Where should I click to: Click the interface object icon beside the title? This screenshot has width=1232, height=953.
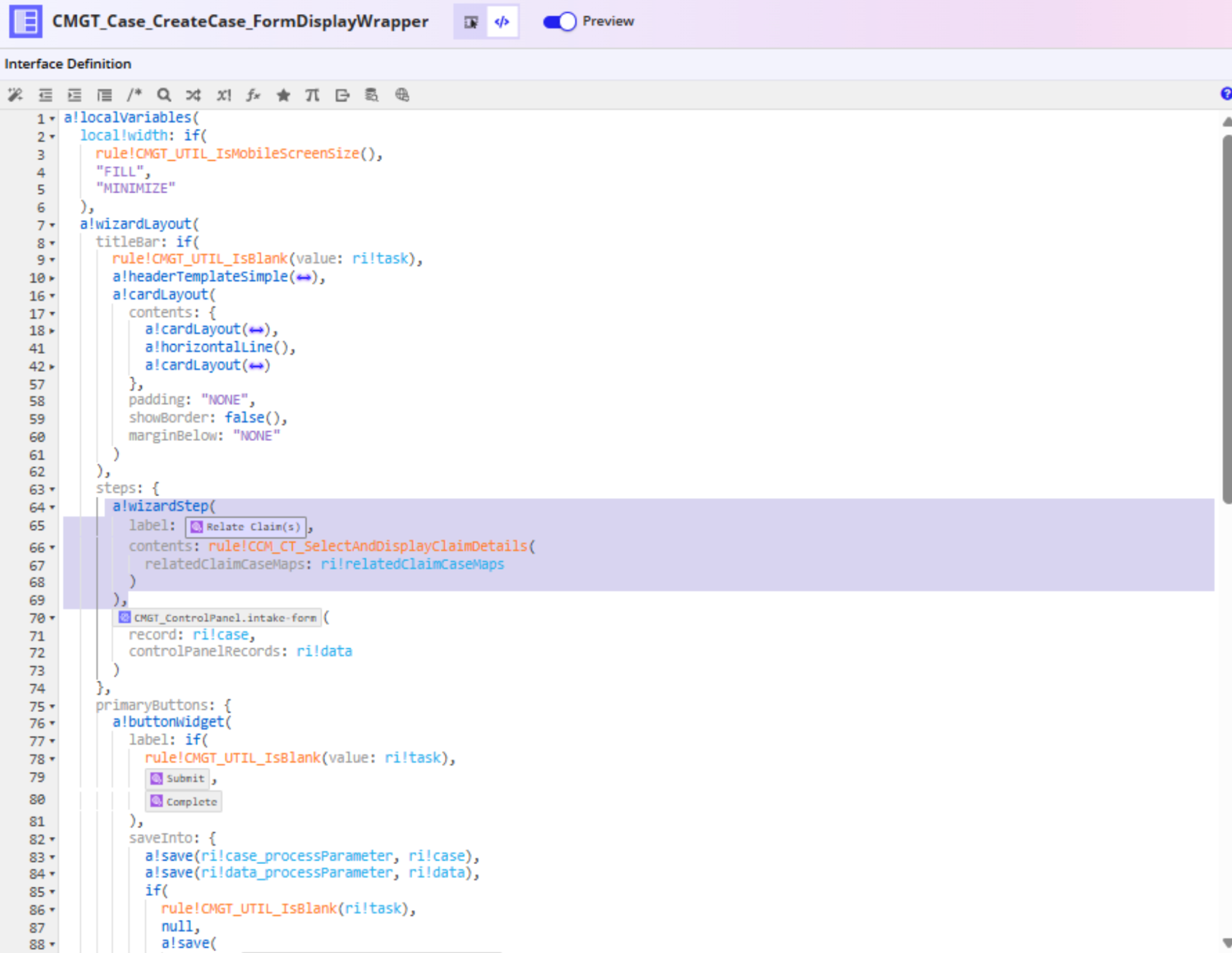click(x=26, y=21)
